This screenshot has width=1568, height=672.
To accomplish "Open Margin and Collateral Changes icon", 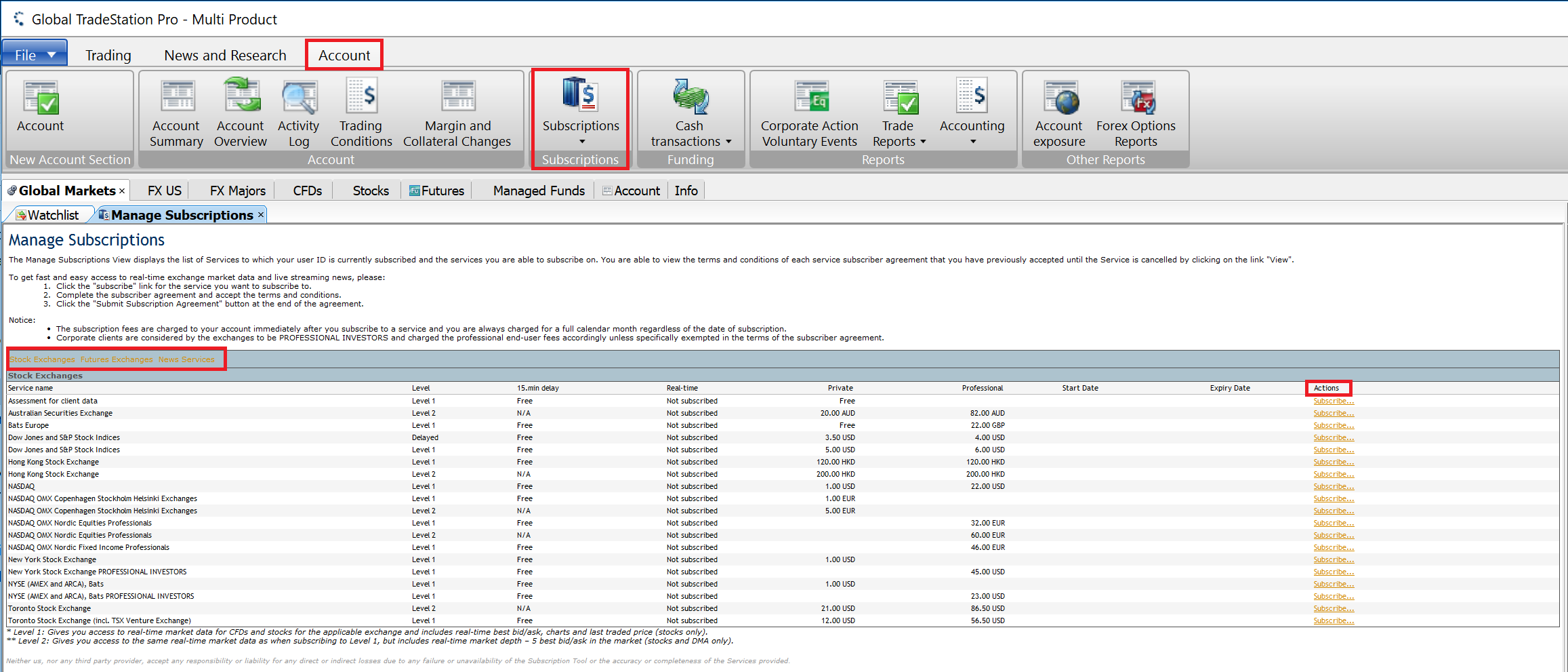I will point(458,95).
